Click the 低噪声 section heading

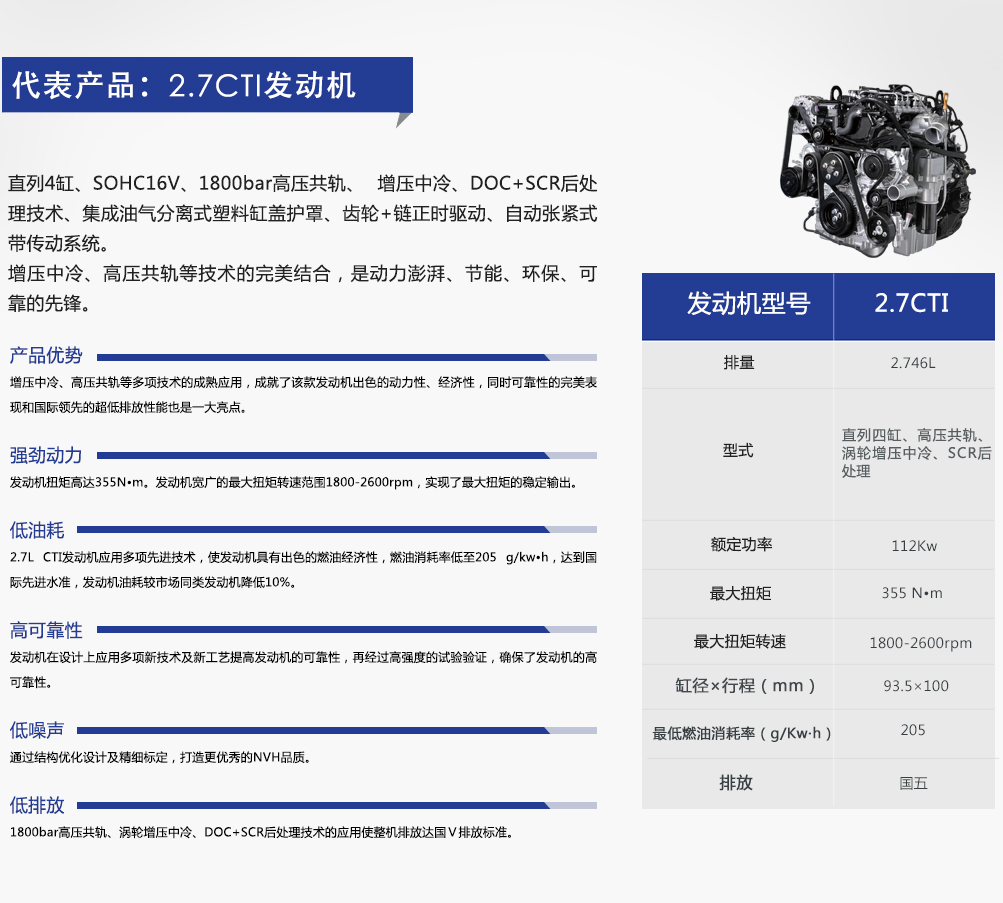pyautogui.click(x=37, y=730)
